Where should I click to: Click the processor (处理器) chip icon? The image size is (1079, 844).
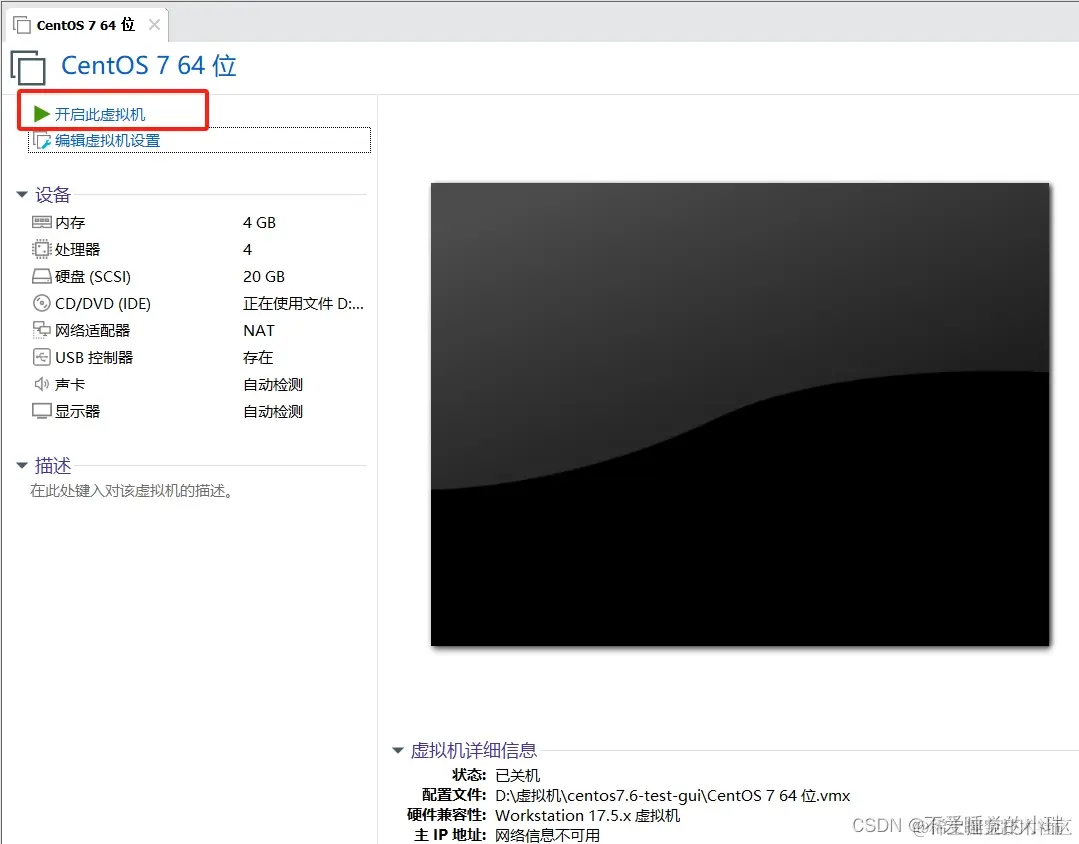click(41, 249)
